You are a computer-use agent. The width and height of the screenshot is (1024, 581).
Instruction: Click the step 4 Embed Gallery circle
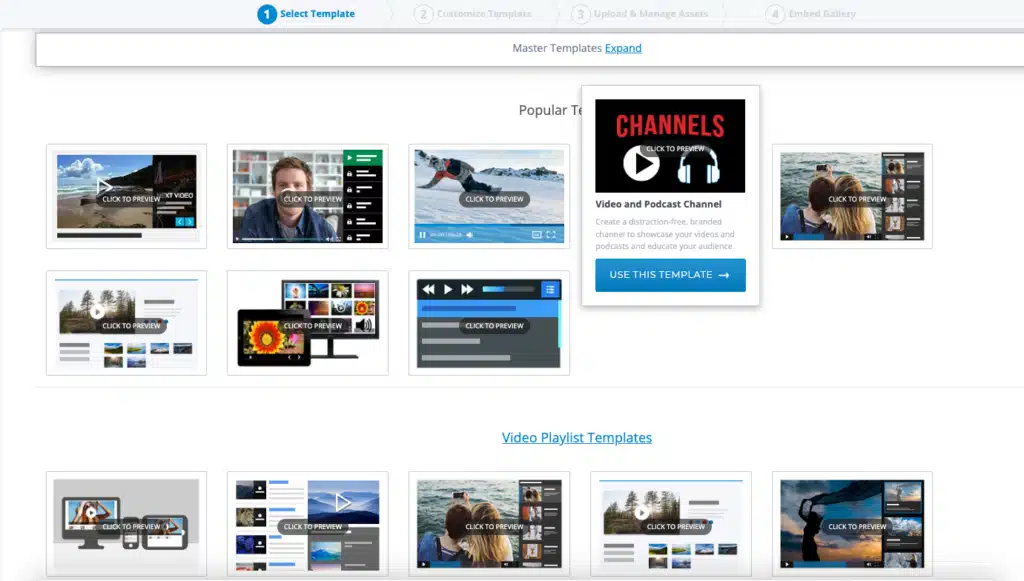[775, 14]
